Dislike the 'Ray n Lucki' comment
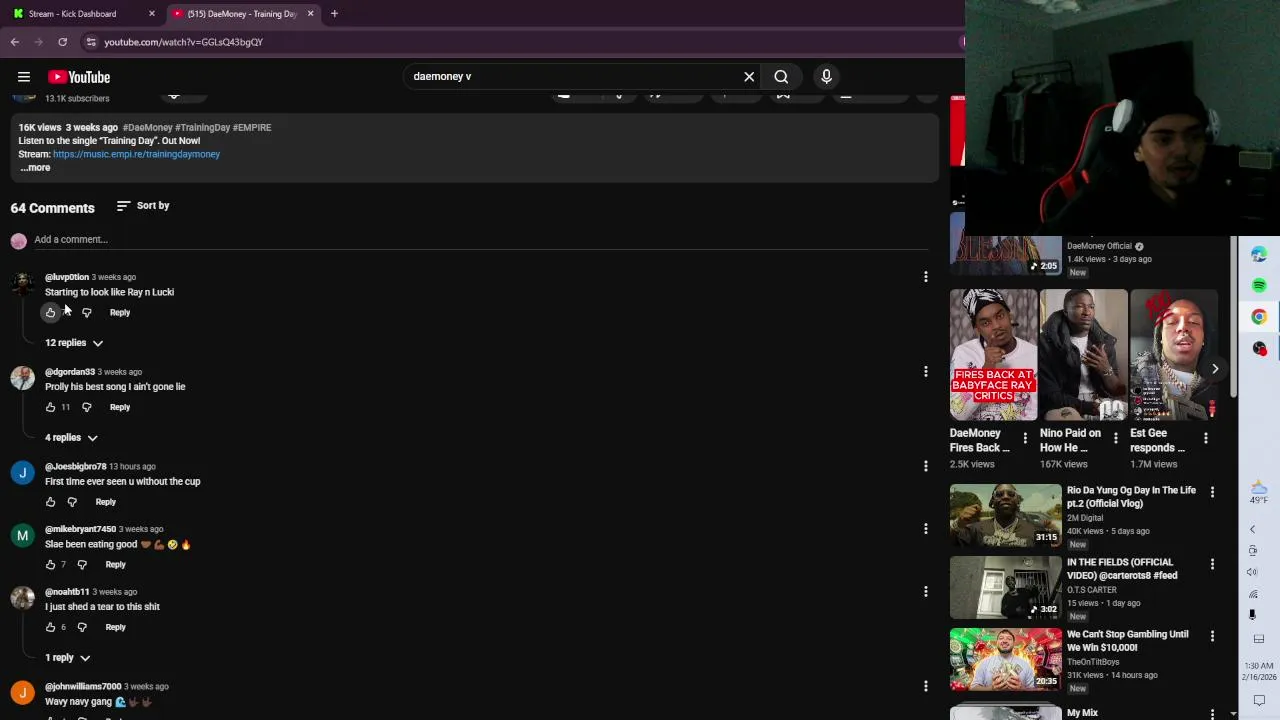 (86, 313)
